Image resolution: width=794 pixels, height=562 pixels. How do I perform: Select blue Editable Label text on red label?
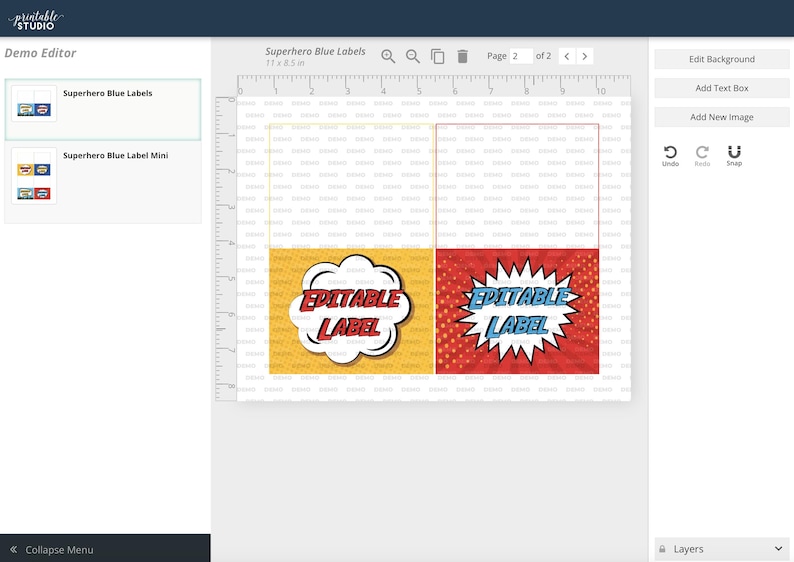(519, 312)
